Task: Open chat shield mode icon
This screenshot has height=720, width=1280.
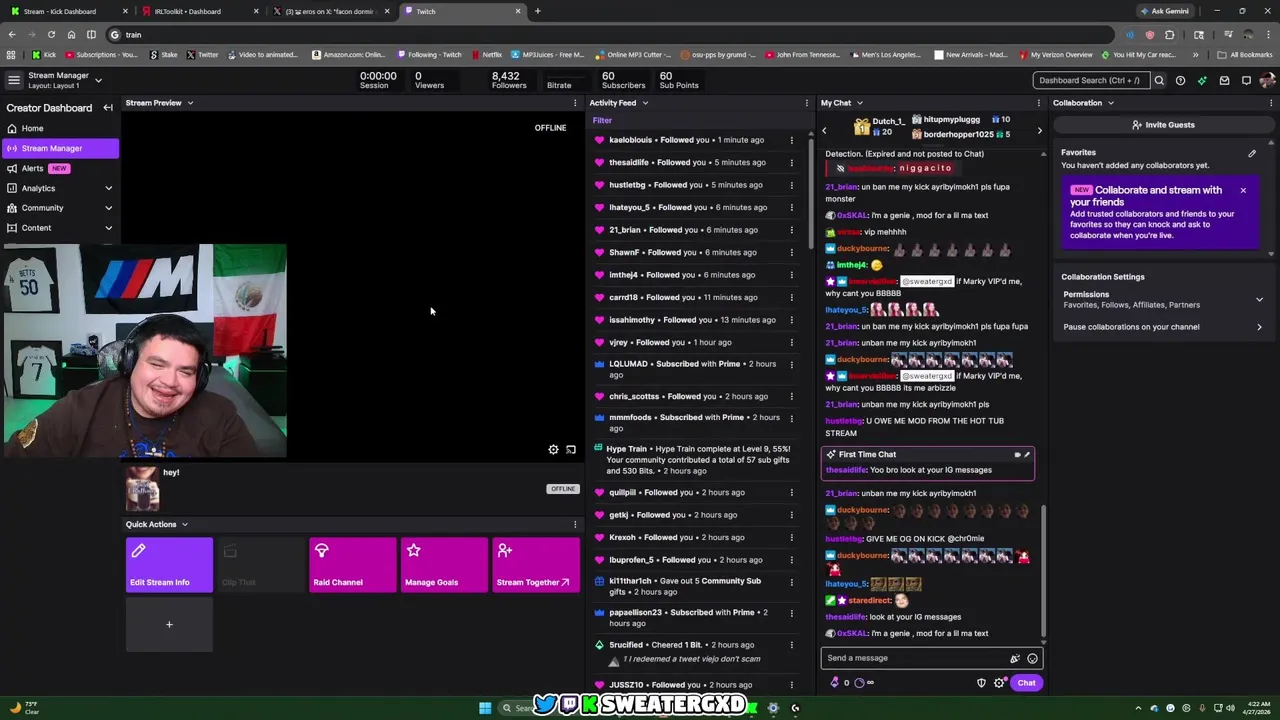Action: (x=981, y=683)
